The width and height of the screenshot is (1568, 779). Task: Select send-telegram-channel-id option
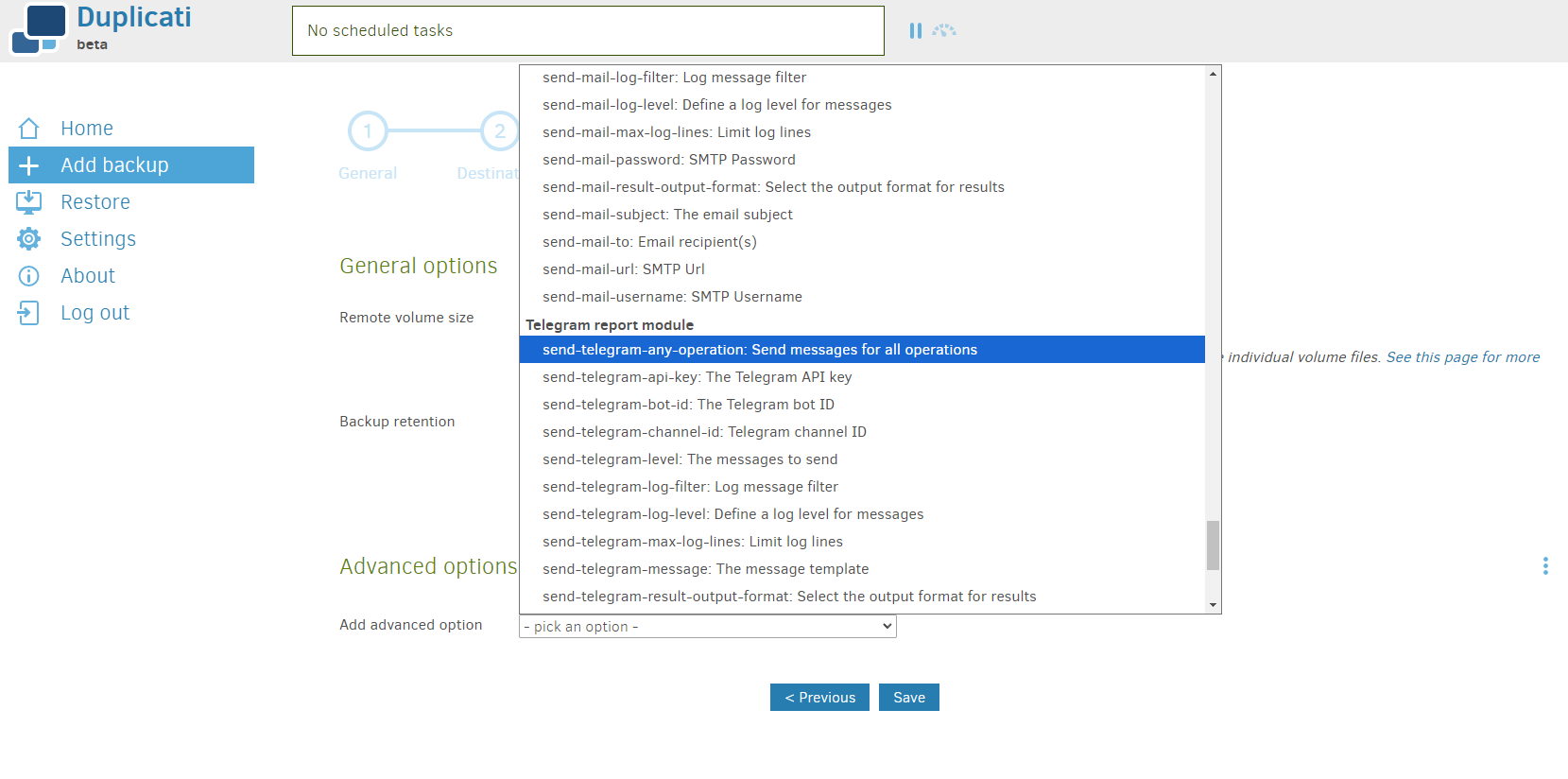pyautogui.click(x=862, y=432)
